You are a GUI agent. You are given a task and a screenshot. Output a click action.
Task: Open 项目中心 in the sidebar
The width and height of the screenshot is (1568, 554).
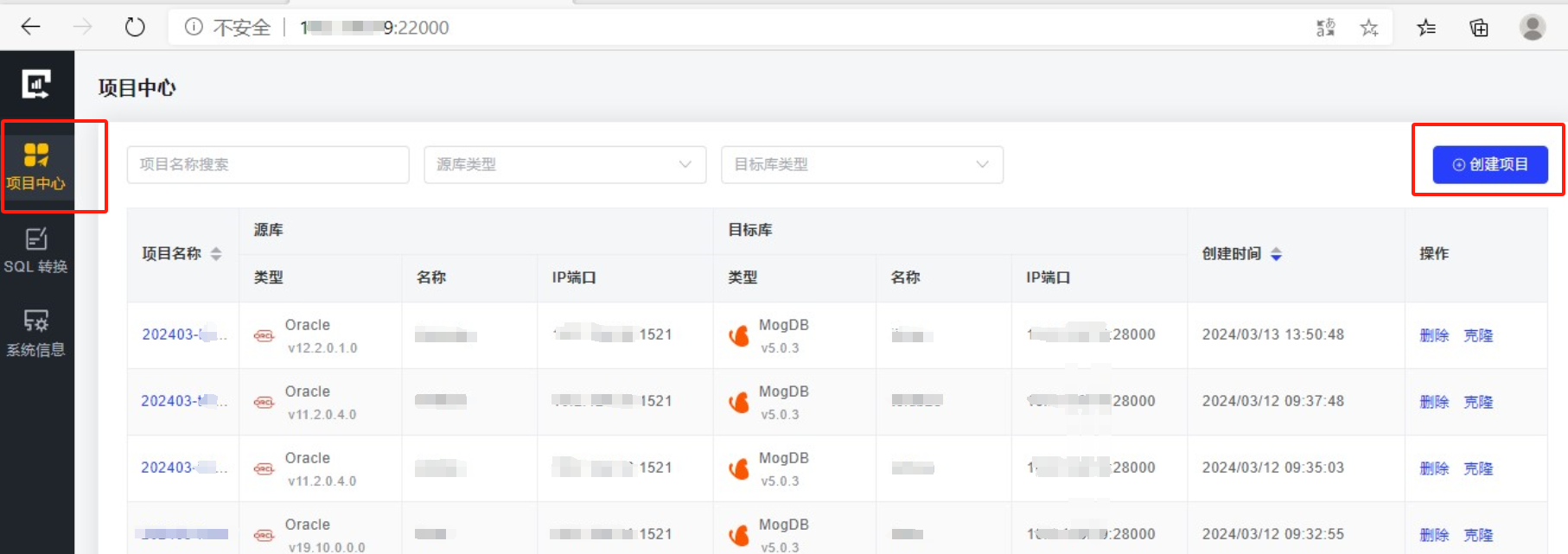[x=36, y=166]
